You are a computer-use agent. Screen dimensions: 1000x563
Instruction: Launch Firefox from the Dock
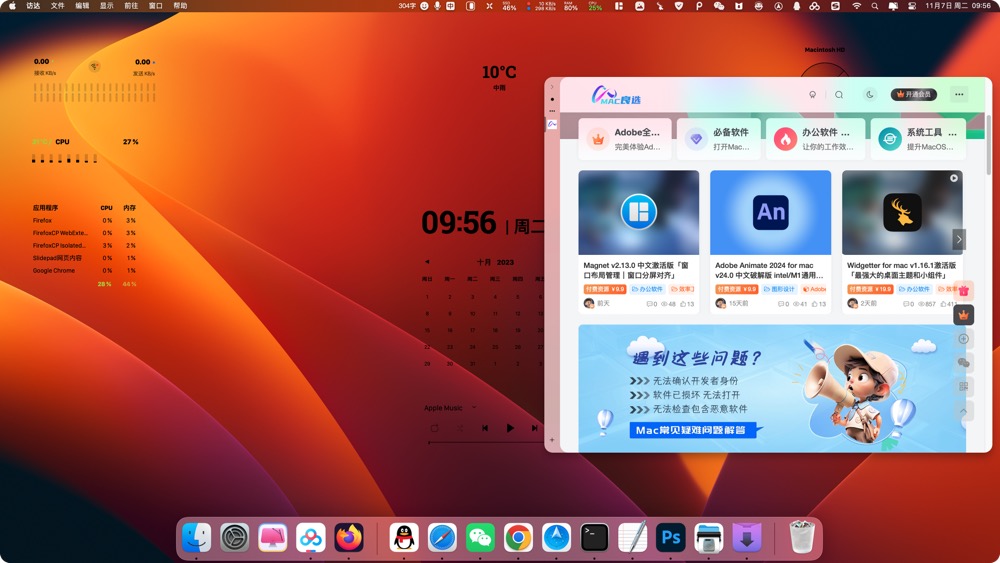[x=349, y=537]
